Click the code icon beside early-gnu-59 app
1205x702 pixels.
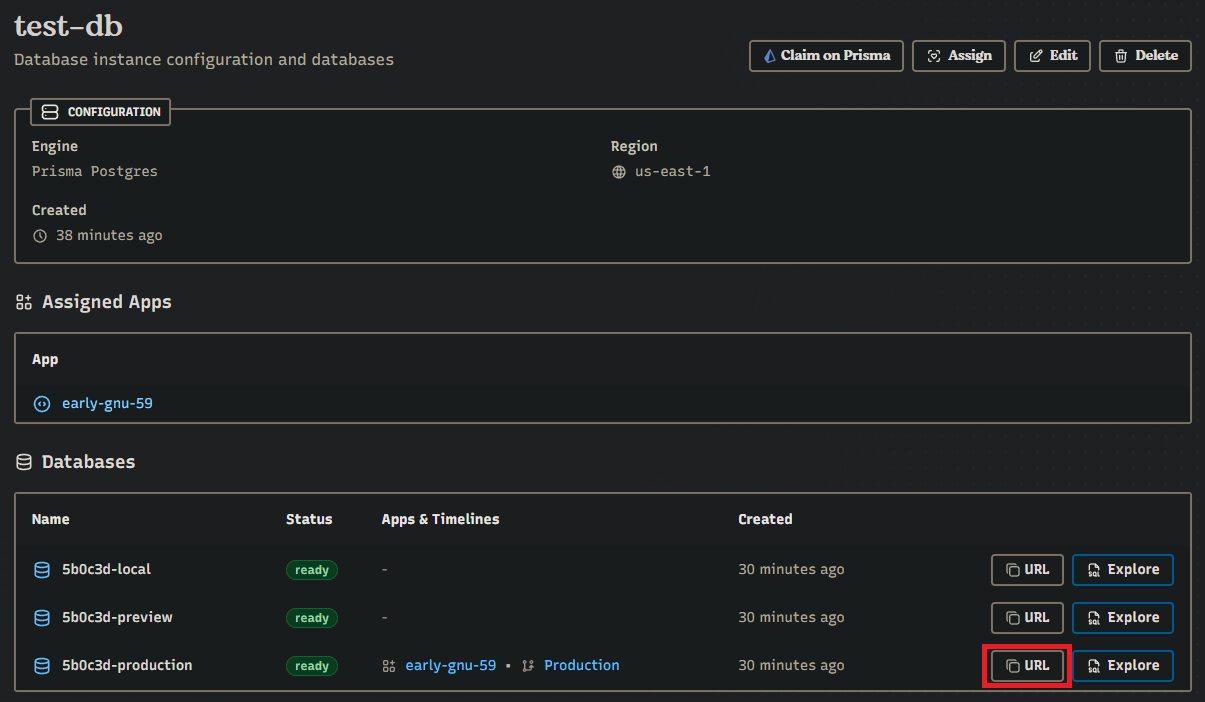(42, 404)
